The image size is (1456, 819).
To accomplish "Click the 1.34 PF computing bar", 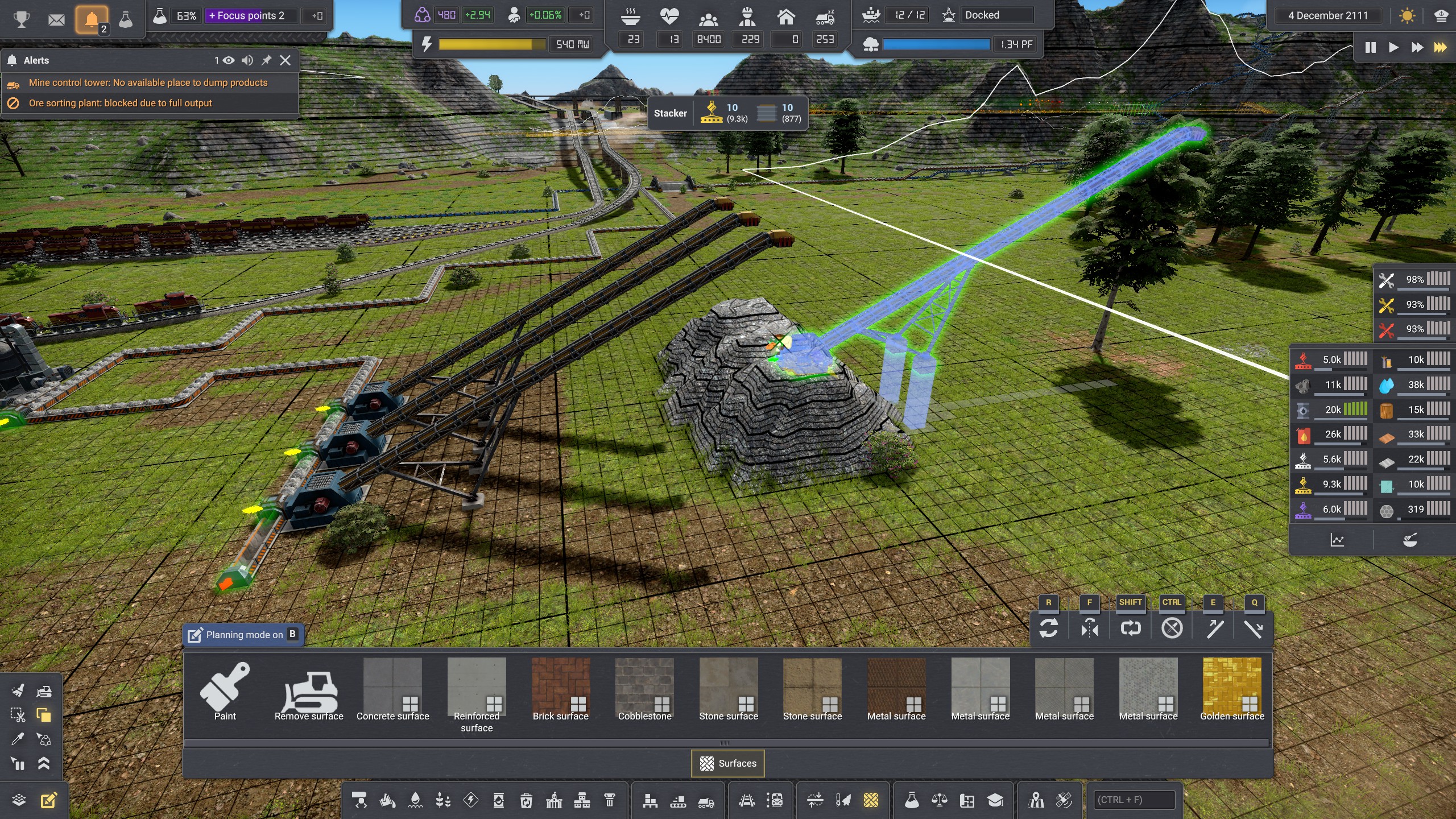I will (x=936, y=44).
